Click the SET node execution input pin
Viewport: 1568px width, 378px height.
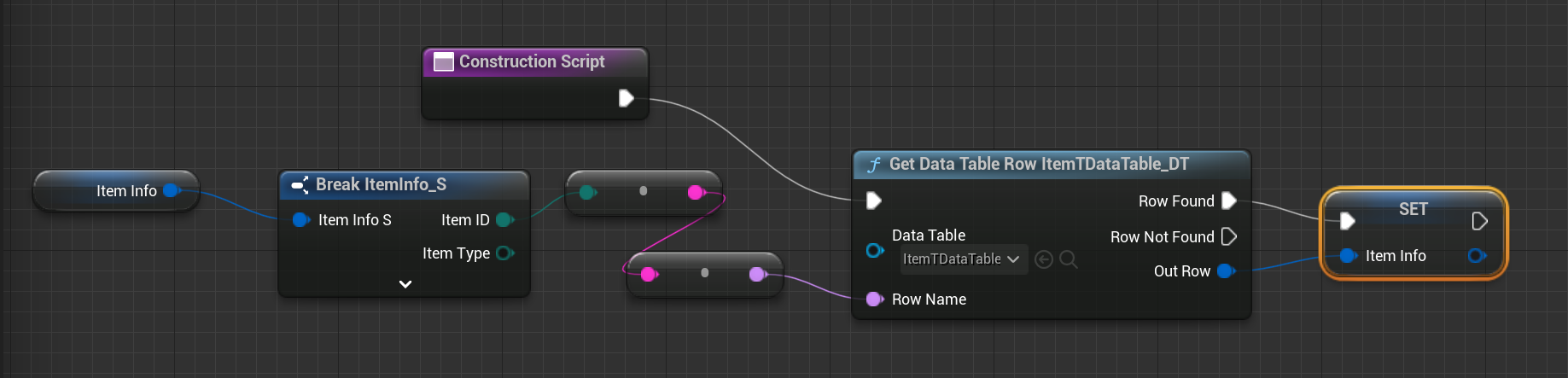pos(1348,221)
